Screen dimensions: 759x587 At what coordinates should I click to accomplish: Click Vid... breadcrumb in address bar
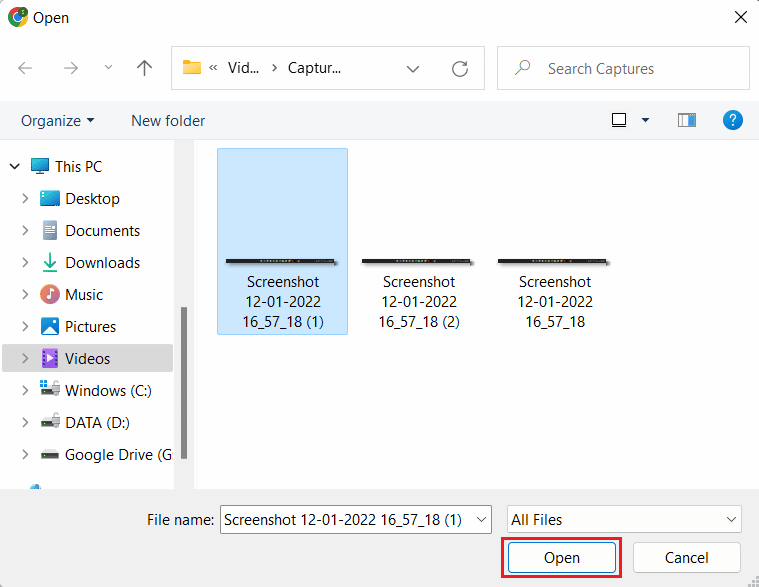(x=243, y=68)
